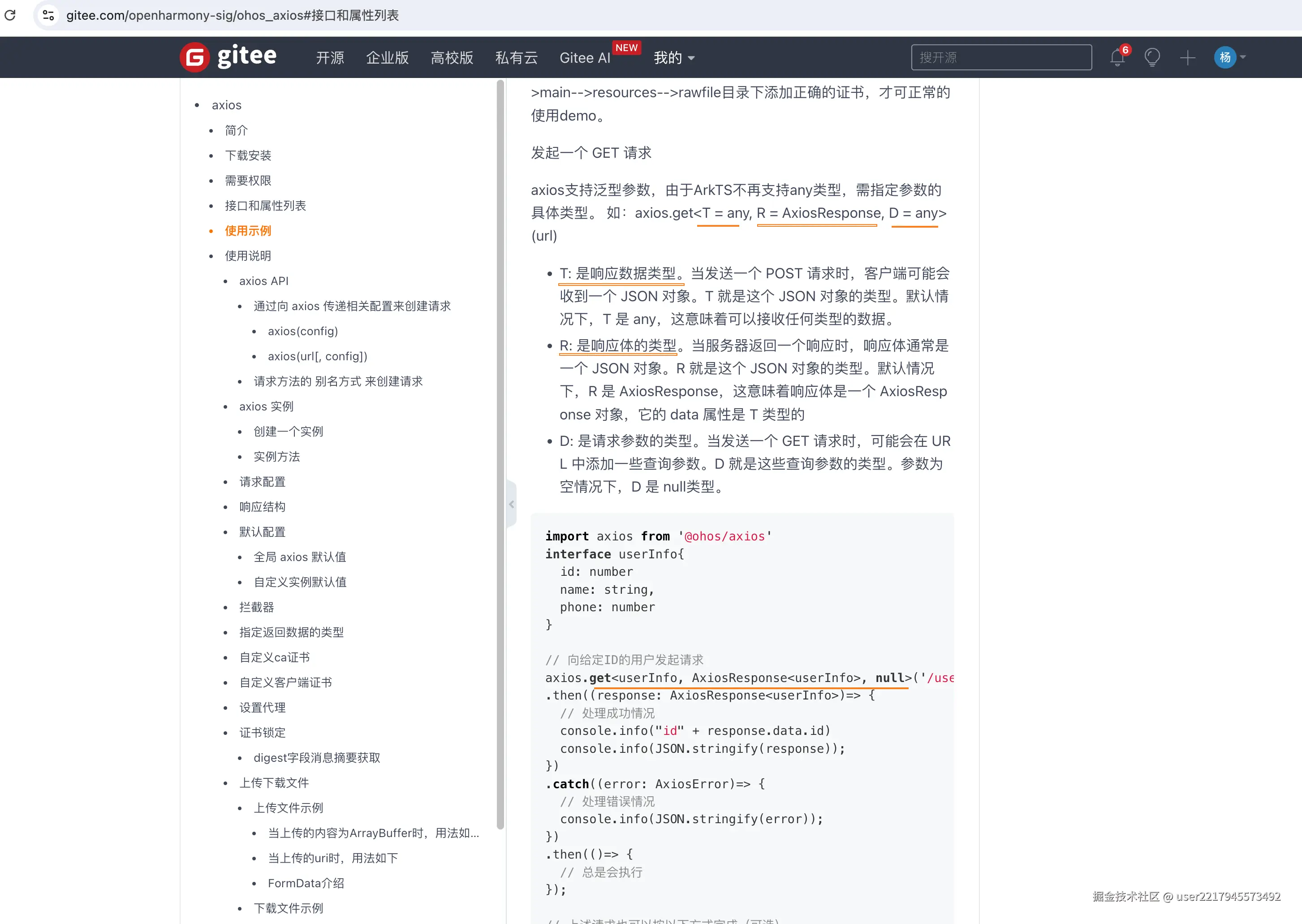
Task: Jump to 接口和属性列表 in outline
Action: (265, 205)
